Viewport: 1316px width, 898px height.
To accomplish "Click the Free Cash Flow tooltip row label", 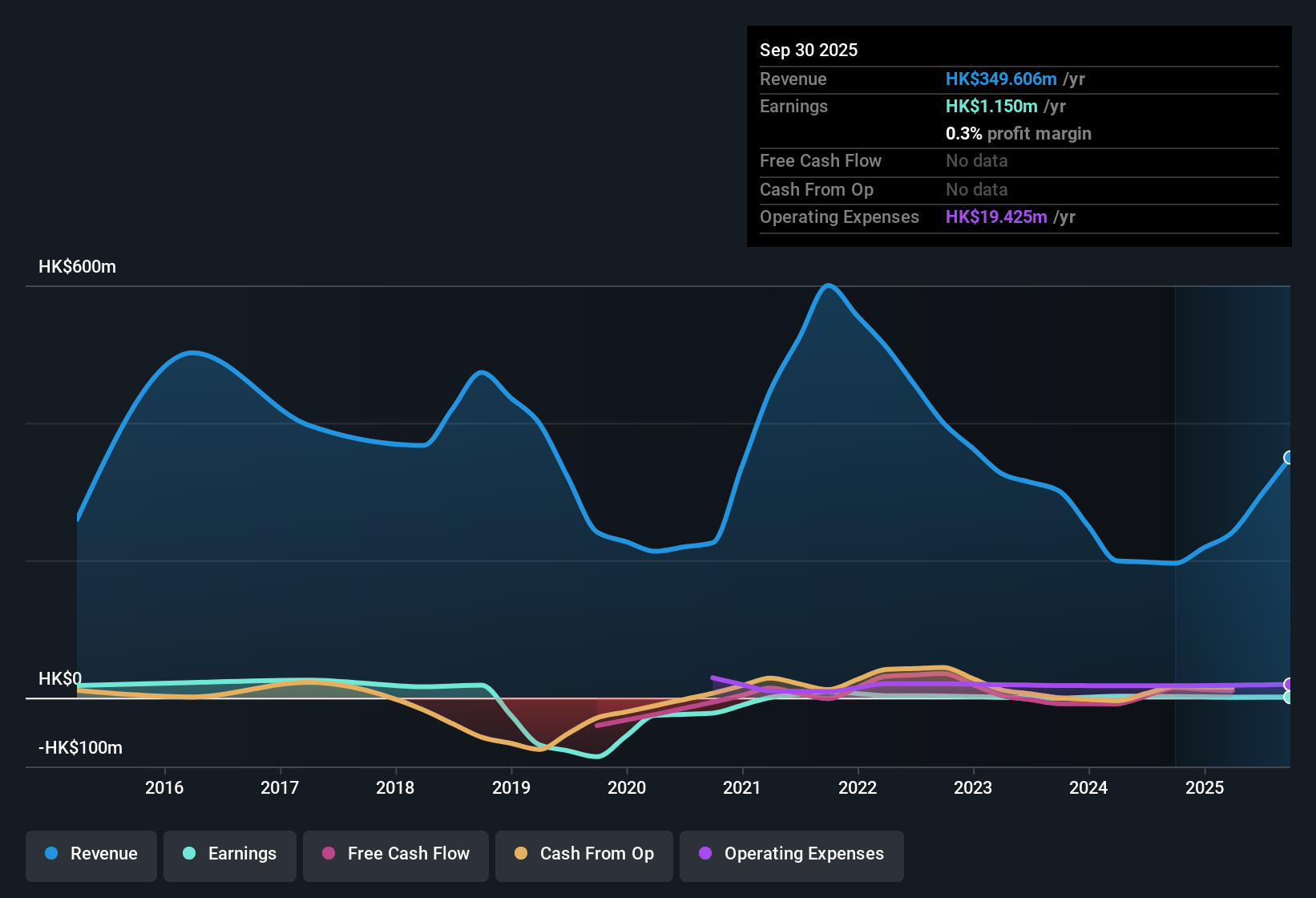I will (x=821, y=160).
